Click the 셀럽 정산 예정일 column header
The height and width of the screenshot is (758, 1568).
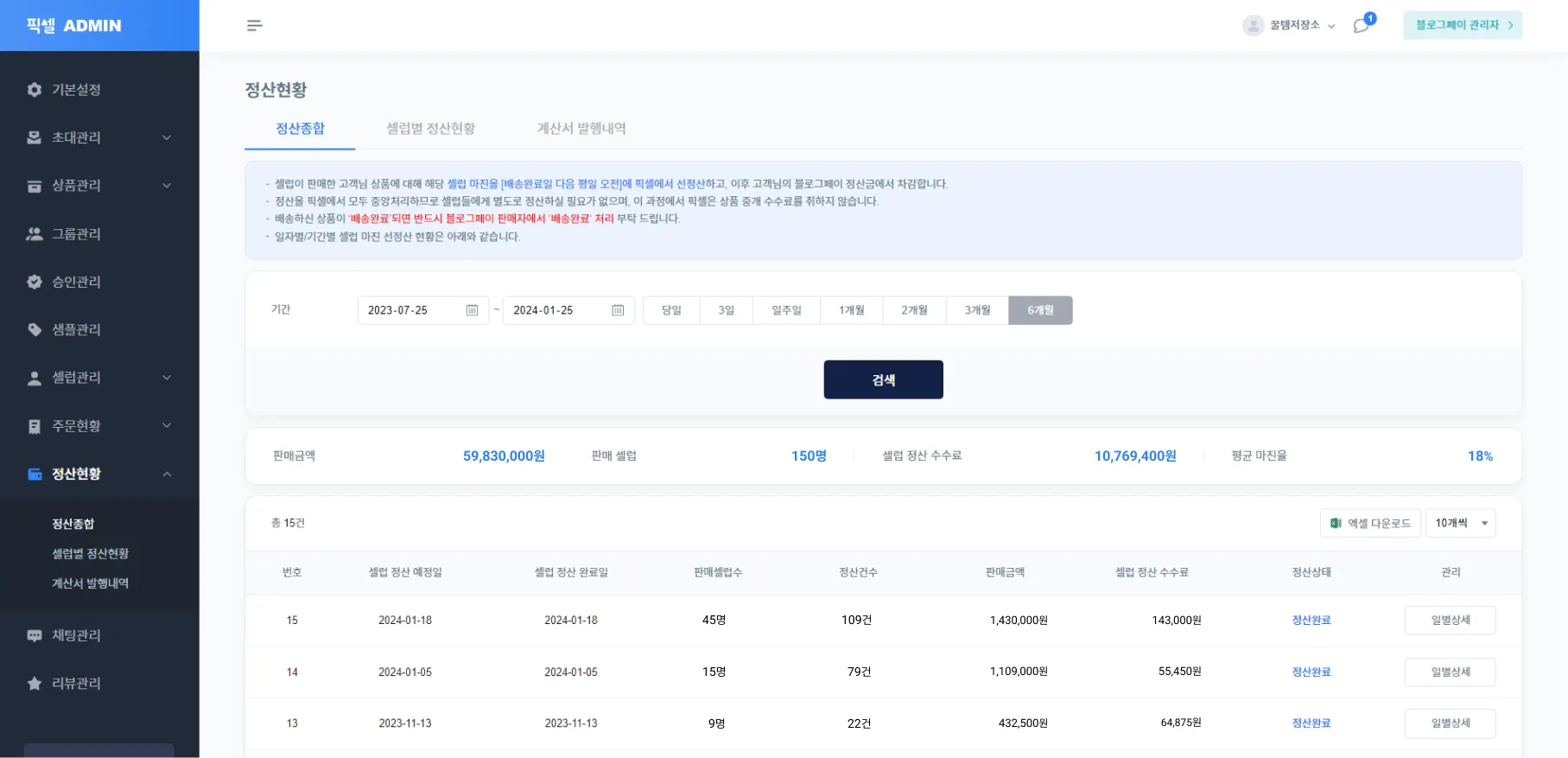pyautogui.click(x=405, y=572)
